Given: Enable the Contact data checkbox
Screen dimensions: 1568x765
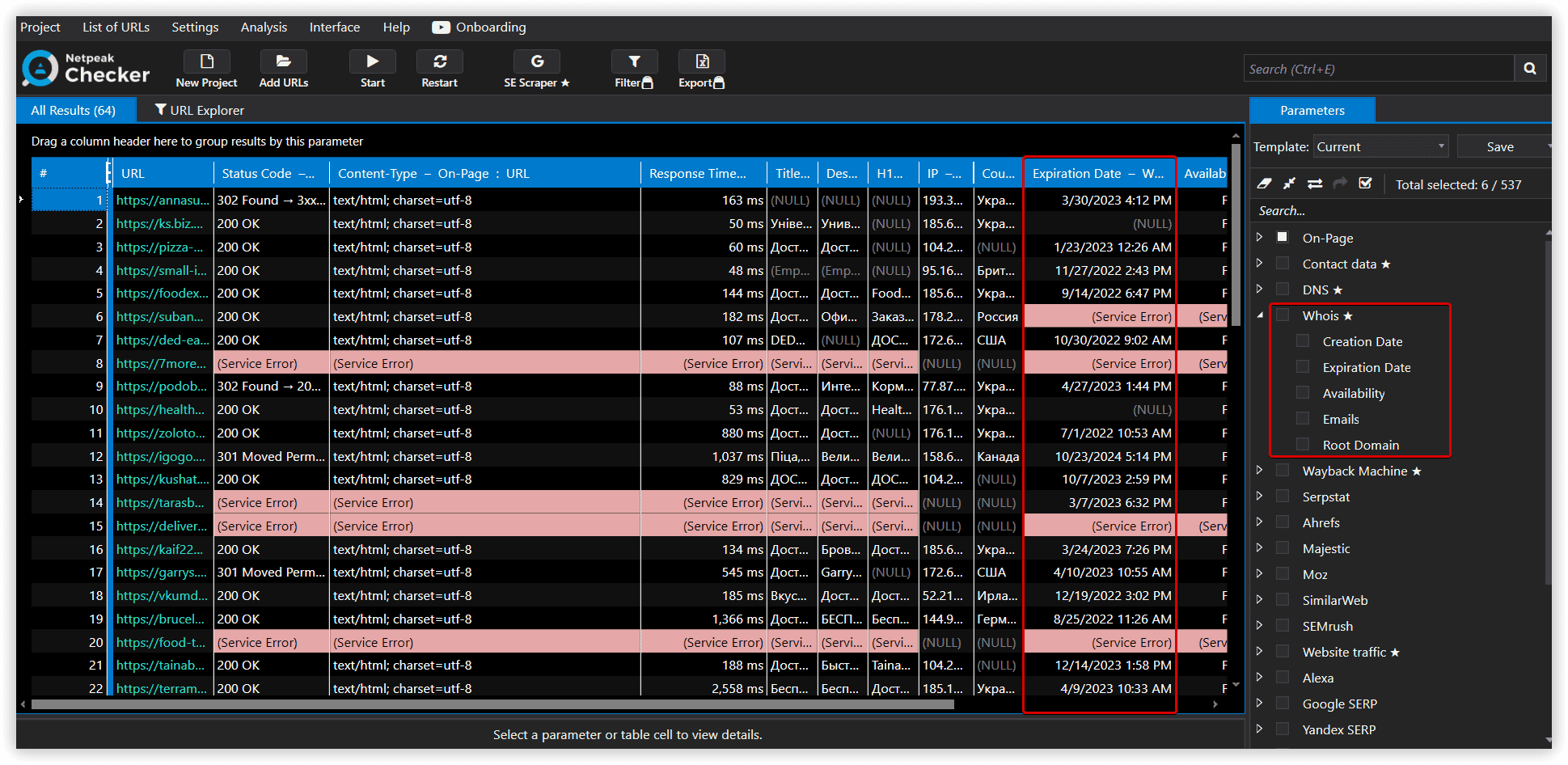Looking at the screenshot, I should coord(1283,264).
